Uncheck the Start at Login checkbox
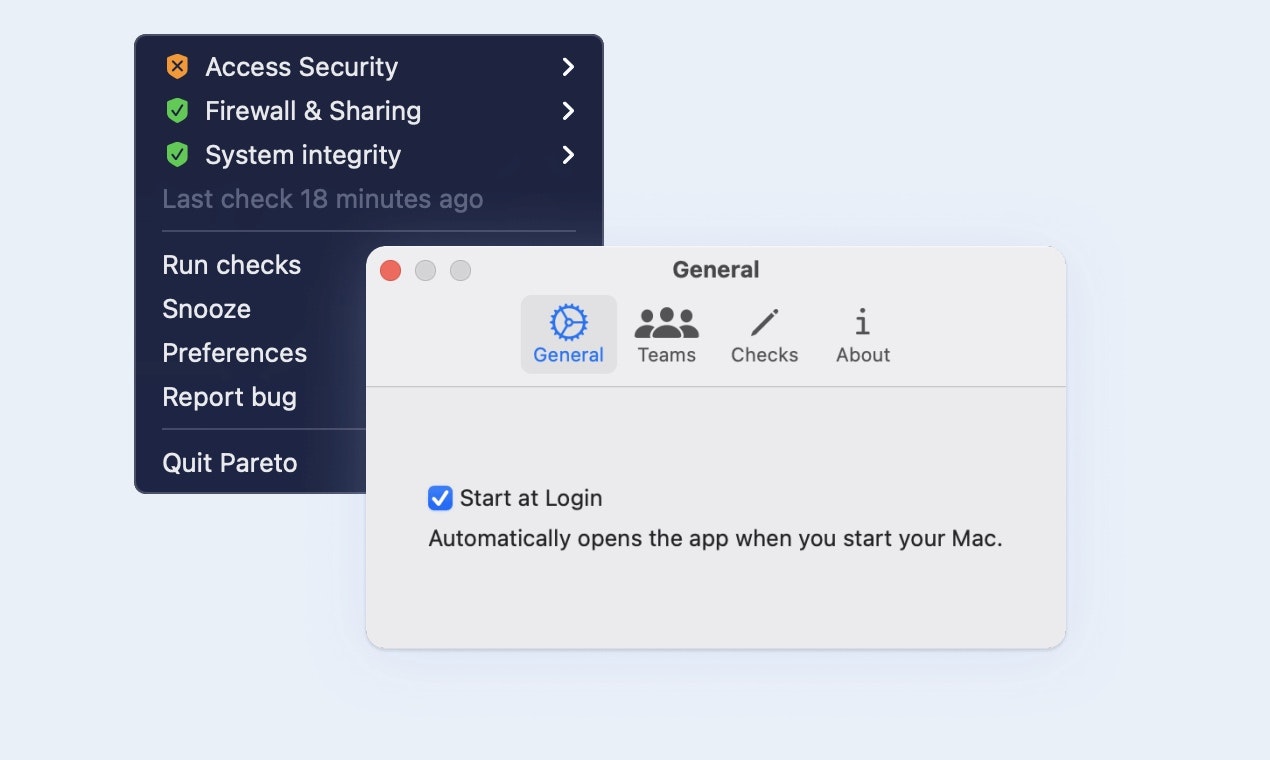 coord(440,497)
